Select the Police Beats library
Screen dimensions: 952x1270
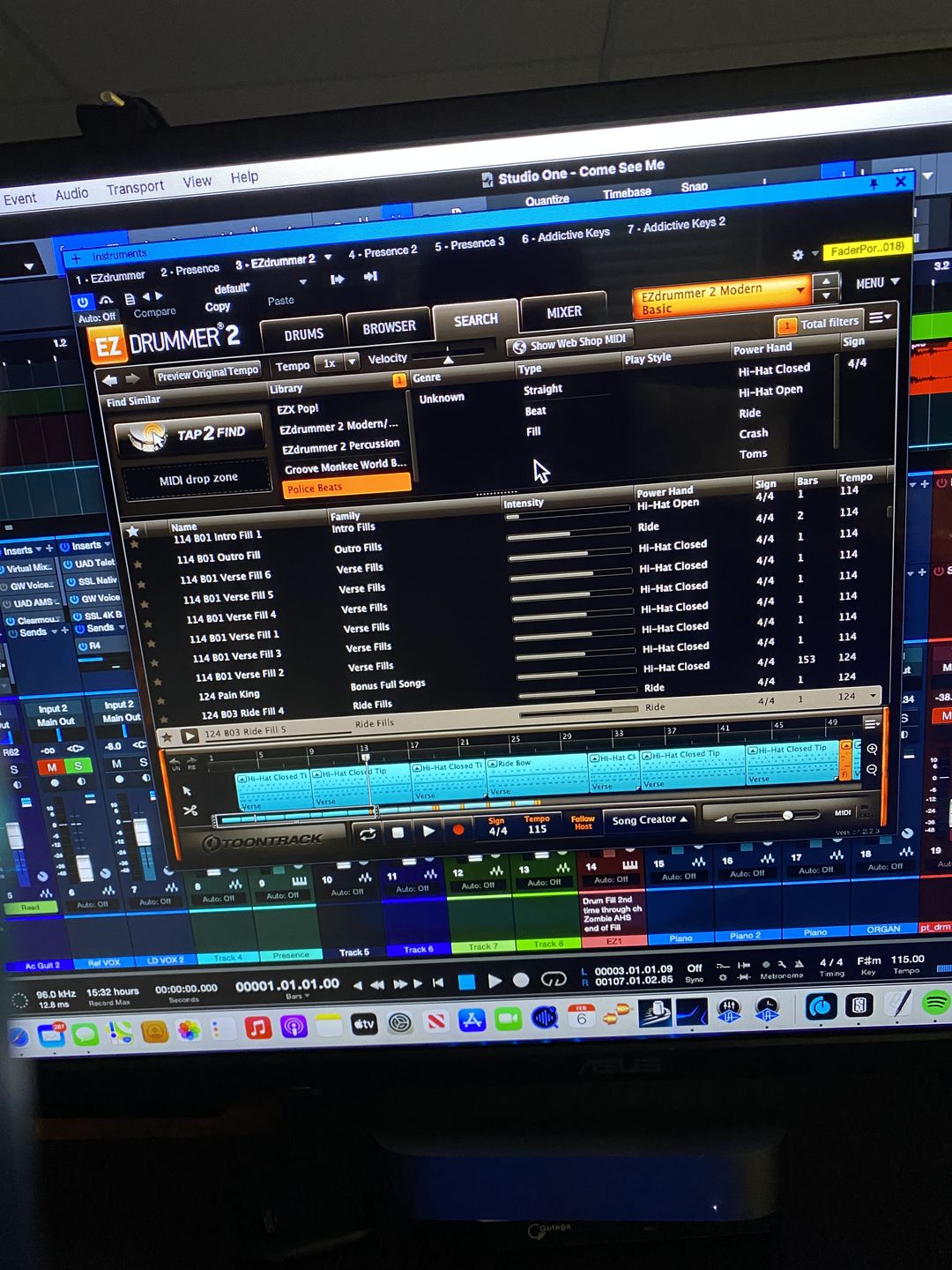[x=346, y=486]
